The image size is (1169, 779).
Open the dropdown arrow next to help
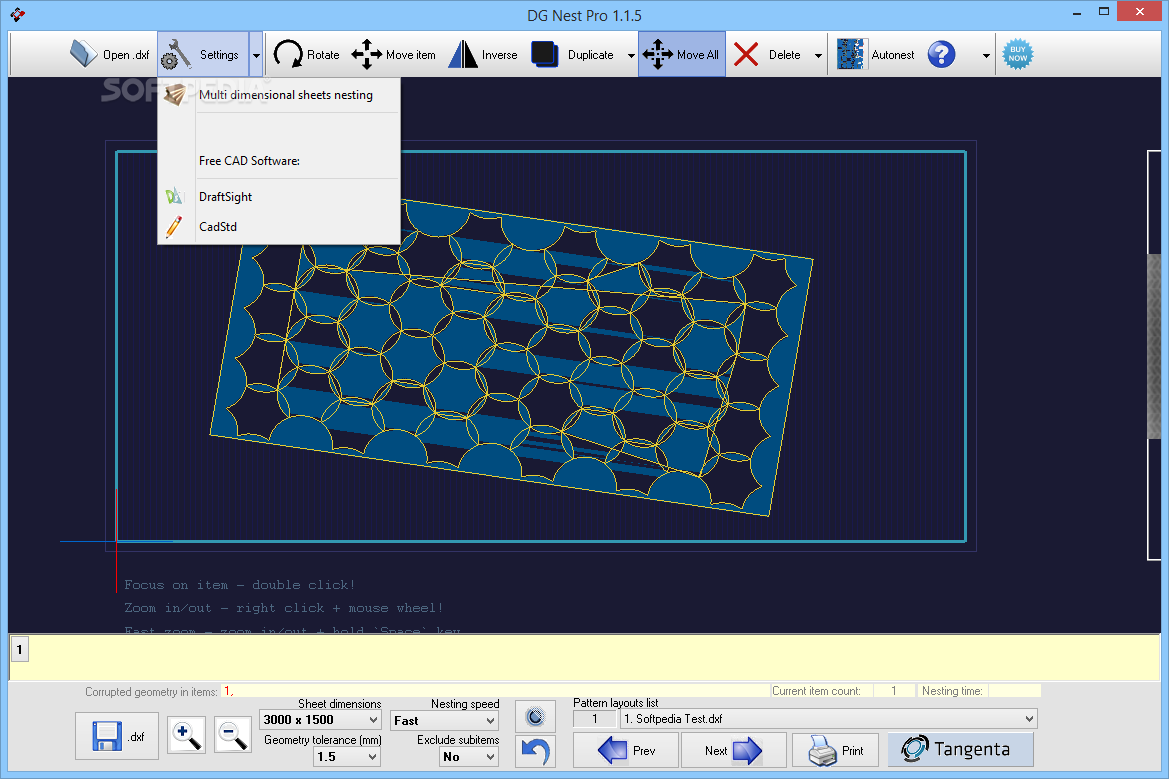[x=986, y=55]
